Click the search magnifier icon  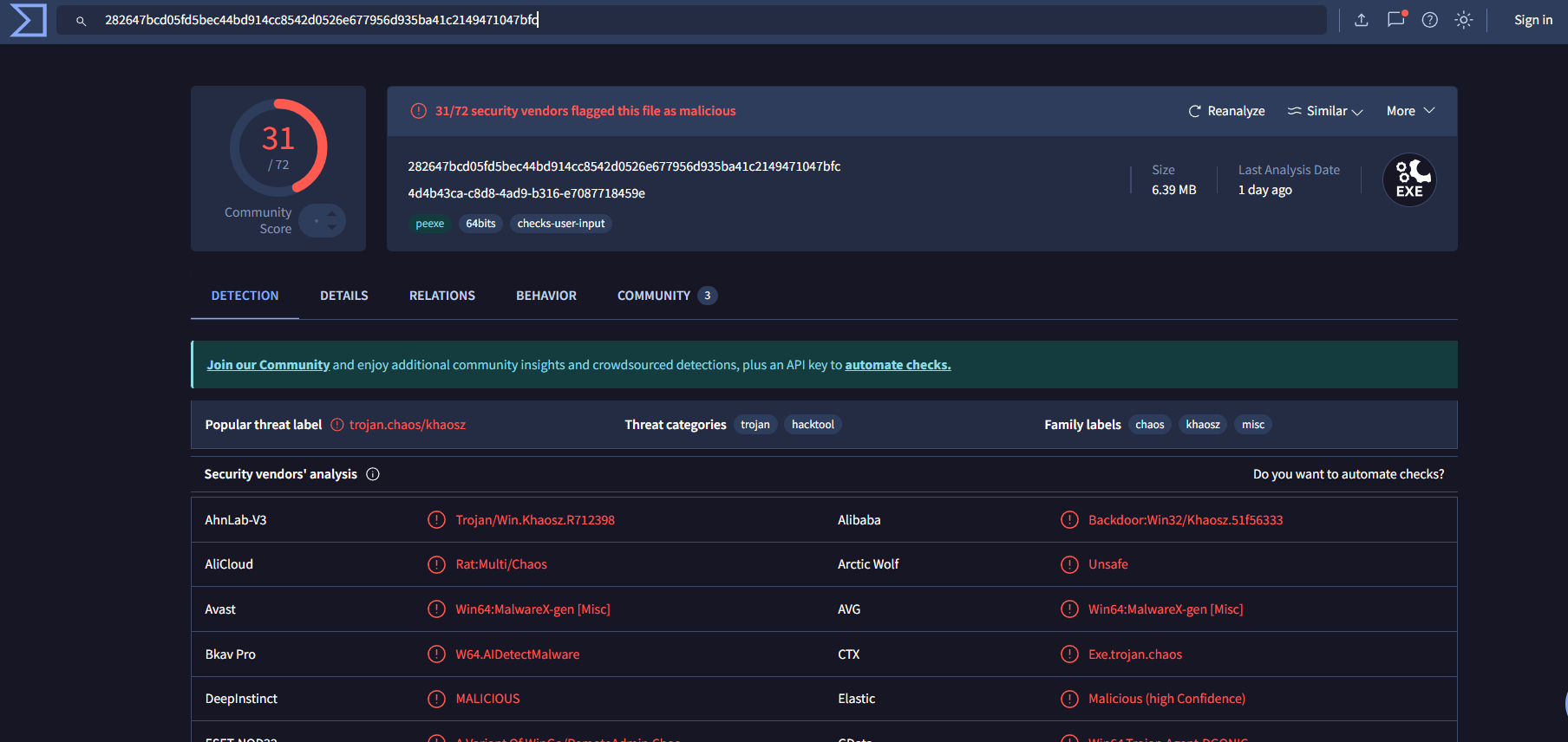click(x=81, y=21)
